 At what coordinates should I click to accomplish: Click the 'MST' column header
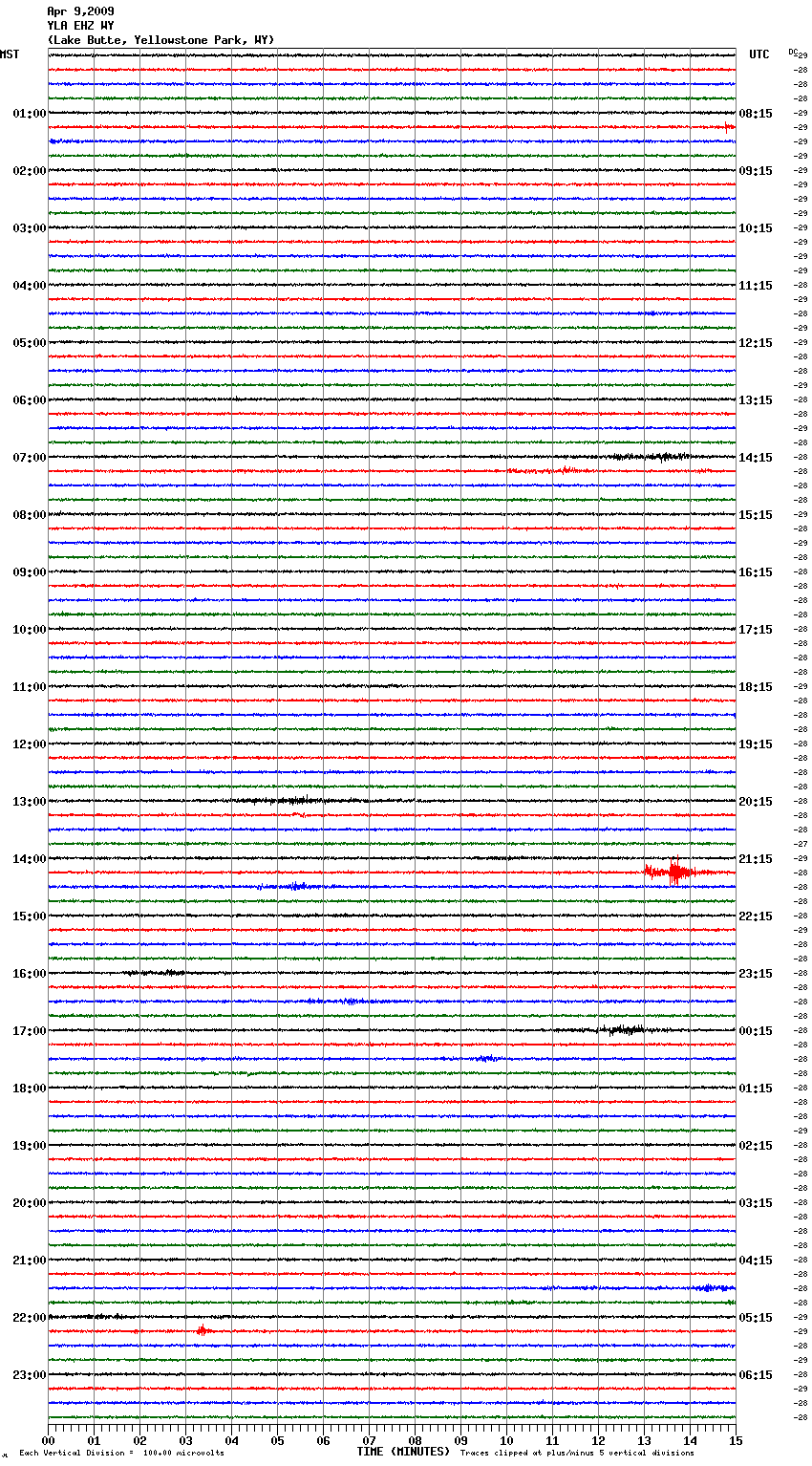(10, 54)
